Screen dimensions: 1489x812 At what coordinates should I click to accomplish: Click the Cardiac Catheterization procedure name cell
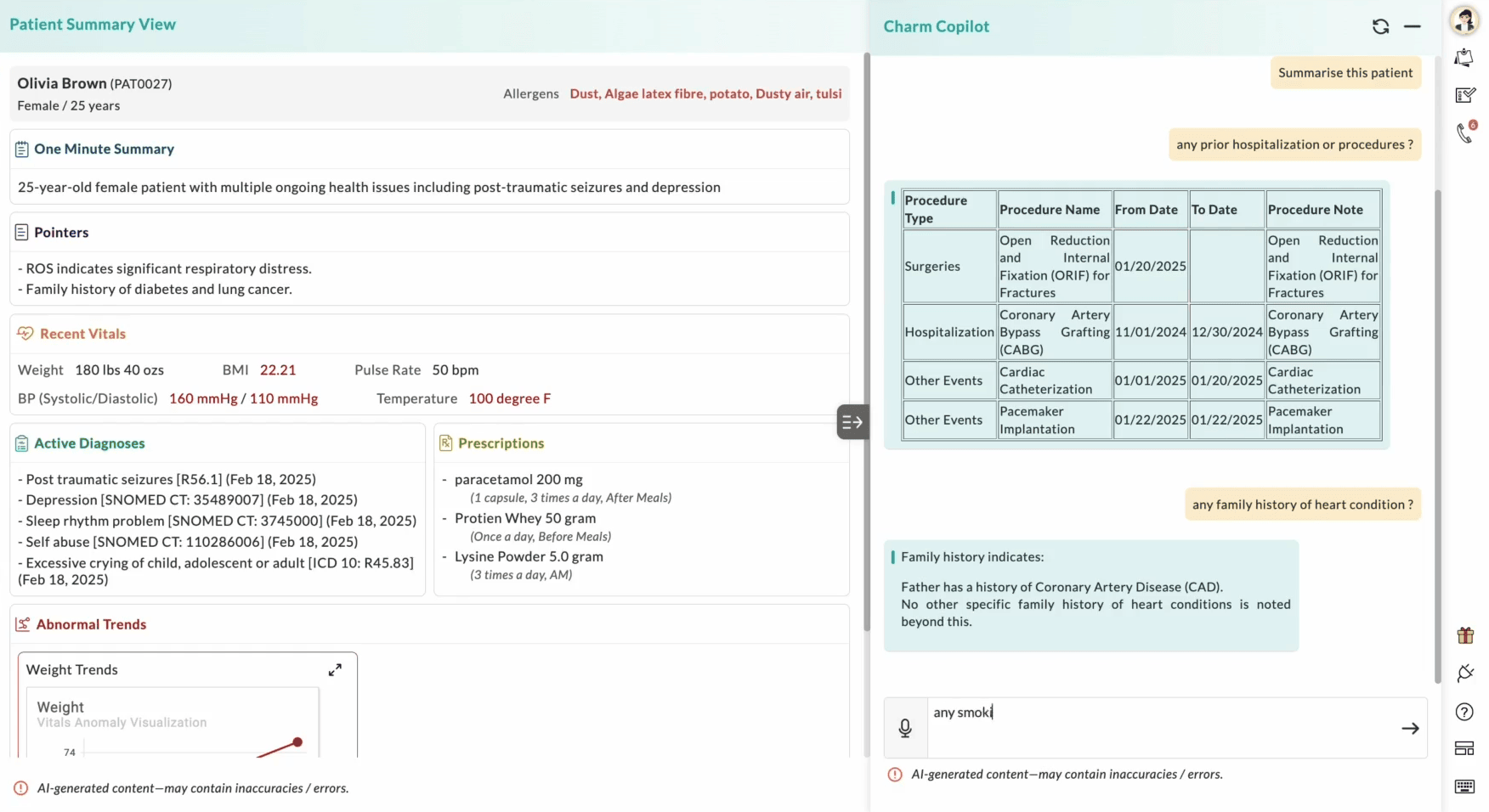(x=1055, y=381)
